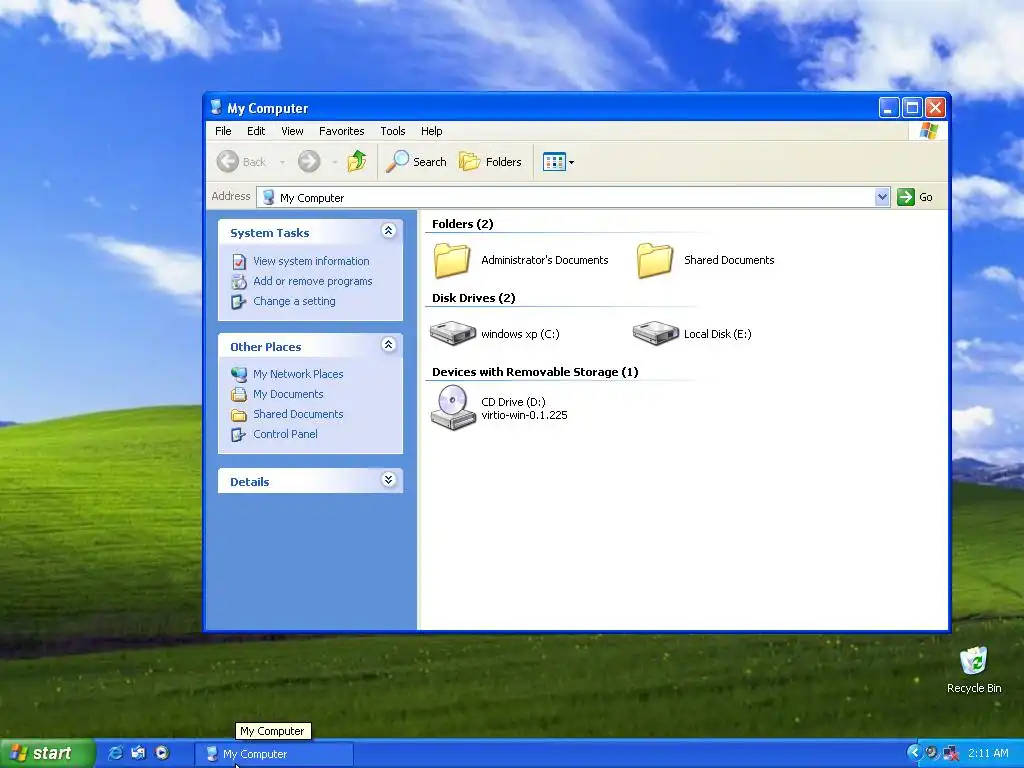The width and height of the screenshot is (1024, 768).
Task: Toggle the Folders pane
Action: (490, 161)
